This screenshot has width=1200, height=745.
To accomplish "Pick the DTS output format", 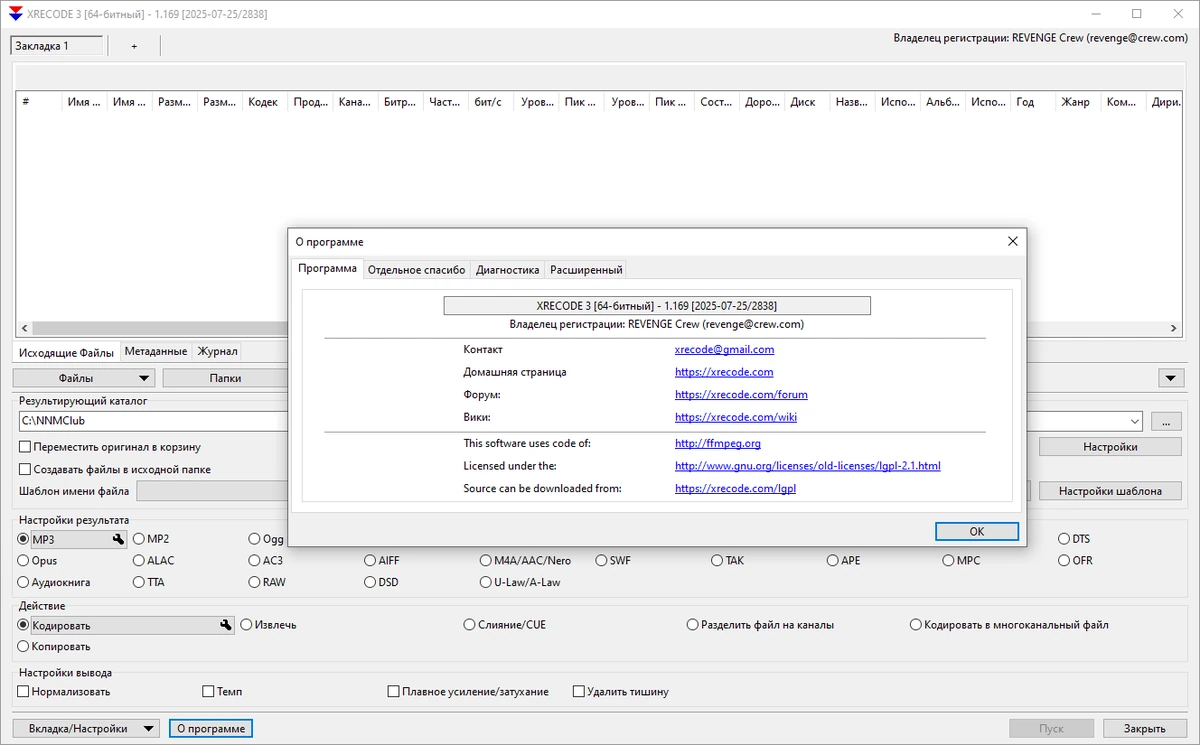I will 1074,539.
